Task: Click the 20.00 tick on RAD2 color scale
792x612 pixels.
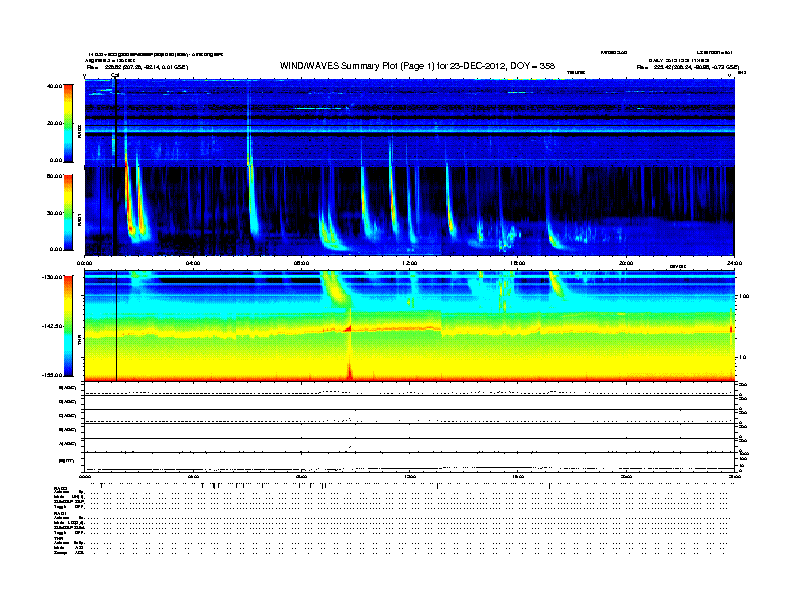Action: pos(55,123)
